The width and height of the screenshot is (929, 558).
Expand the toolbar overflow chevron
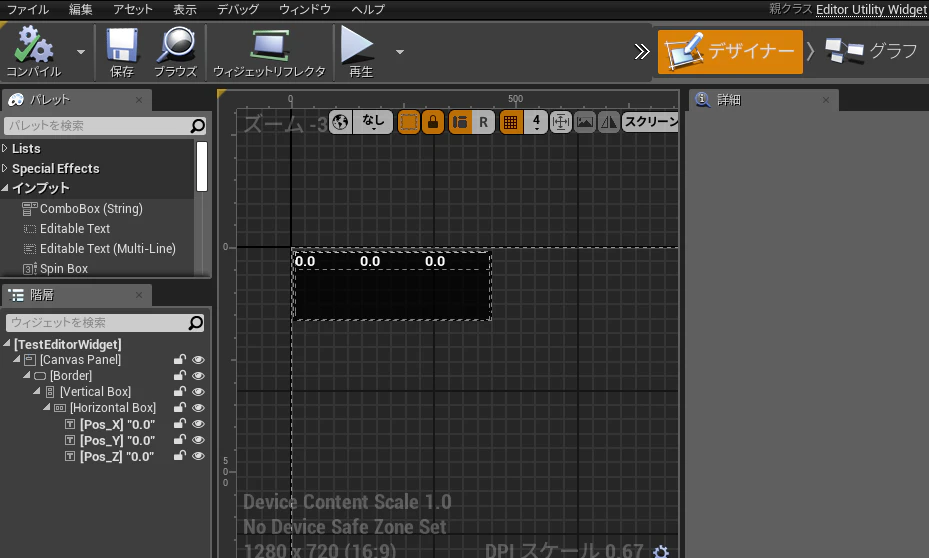click(642, 52)
